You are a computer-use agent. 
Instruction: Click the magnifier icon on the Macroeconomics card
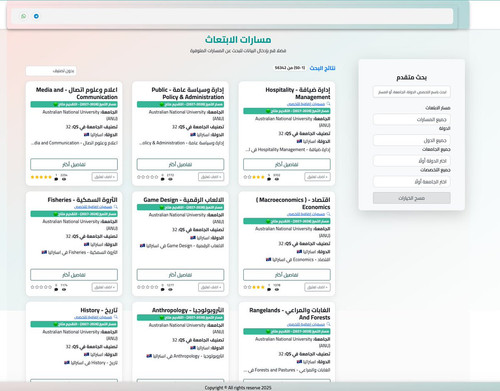[328, 214]
